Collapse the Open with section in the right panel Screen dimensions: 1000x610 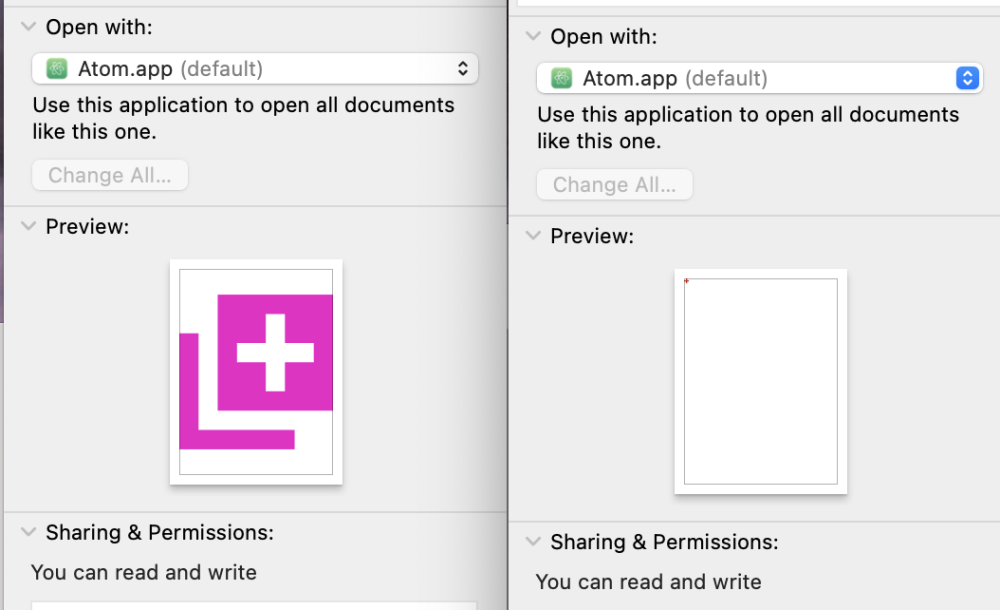coord(533,37)
